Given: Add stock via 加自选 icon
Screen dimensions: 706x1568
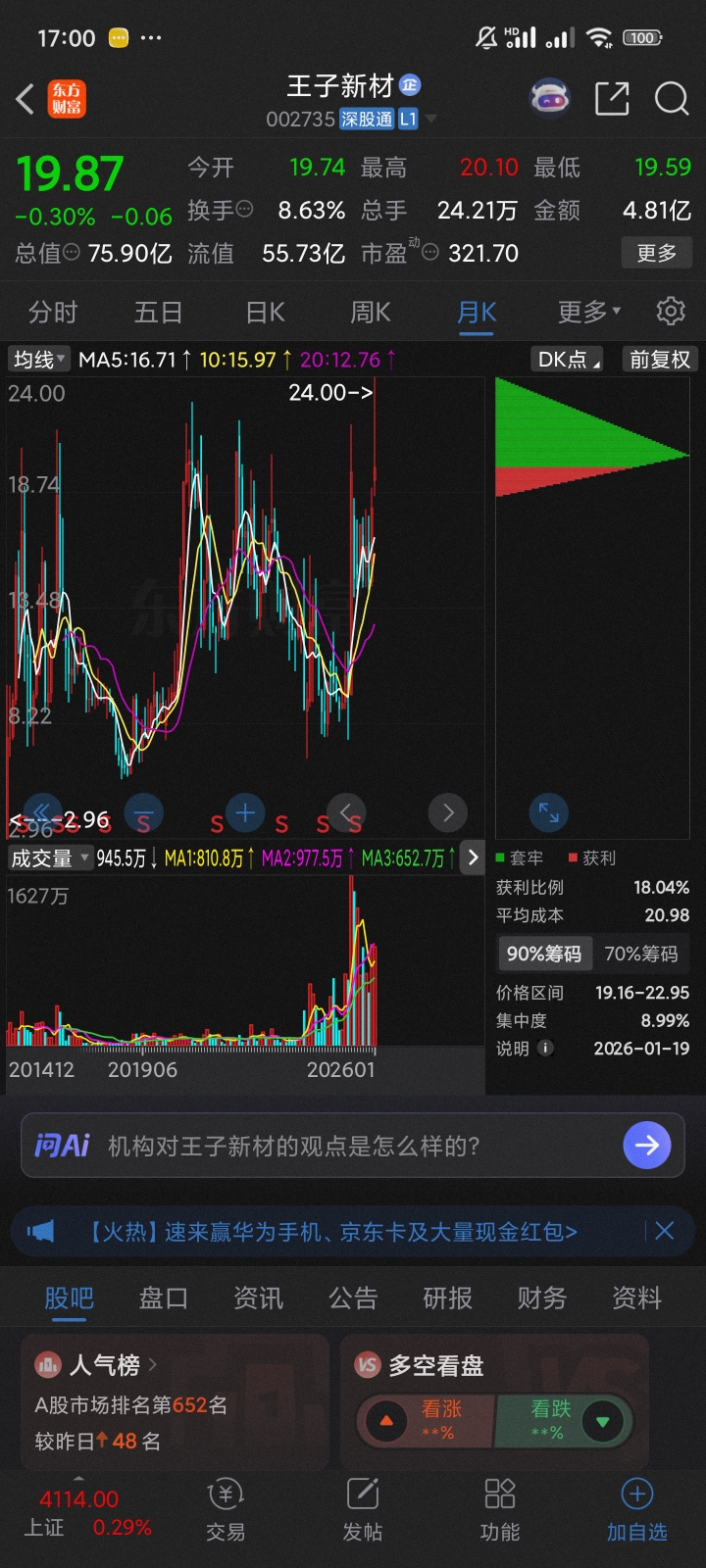Looking at the screenshot, I should [x=637, y=1510].
